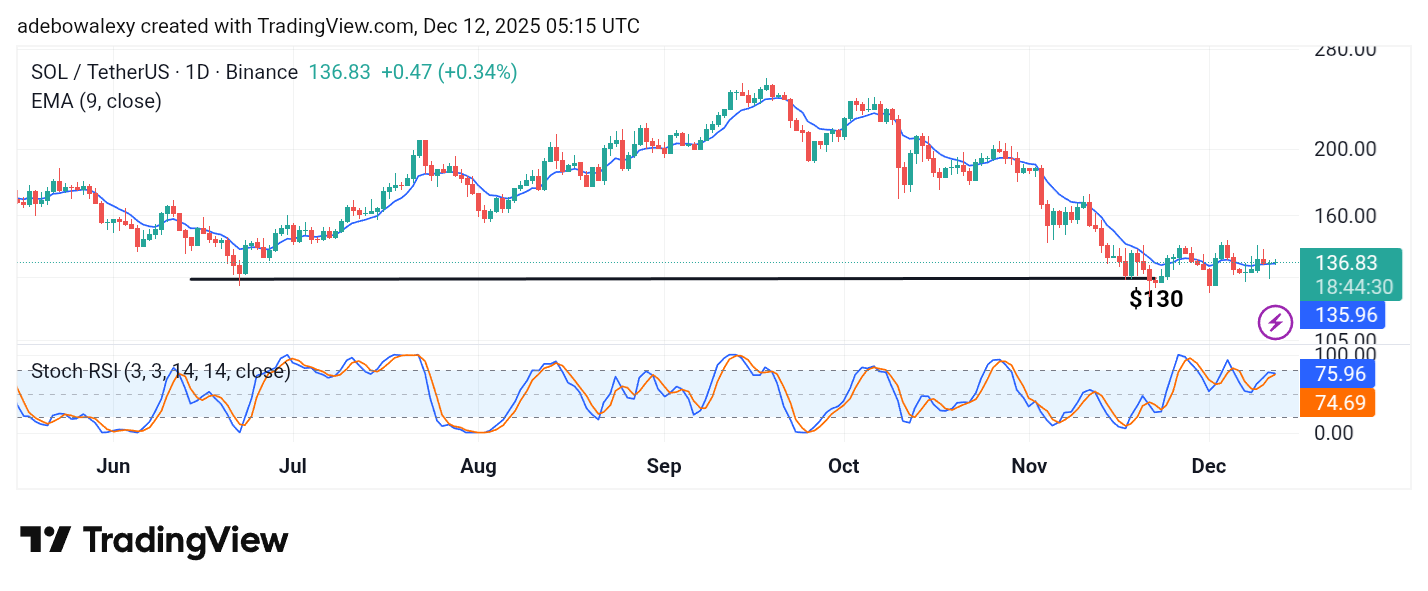Viewport: 1428px width, 591px height.
Task: Click the blue Stoch RSI value 75.96
Action: [x=1338, y=374]
